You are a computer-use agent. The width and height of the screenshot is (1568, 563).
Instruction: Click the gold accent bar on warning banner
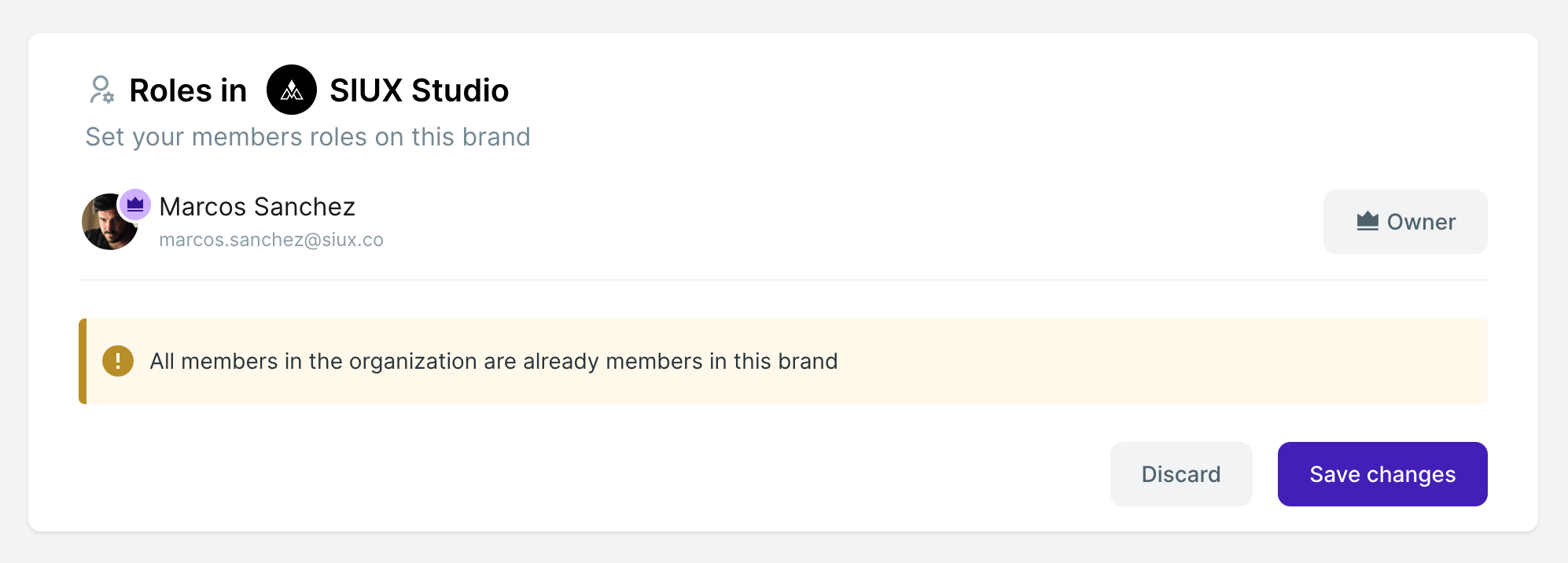(83, 361)
